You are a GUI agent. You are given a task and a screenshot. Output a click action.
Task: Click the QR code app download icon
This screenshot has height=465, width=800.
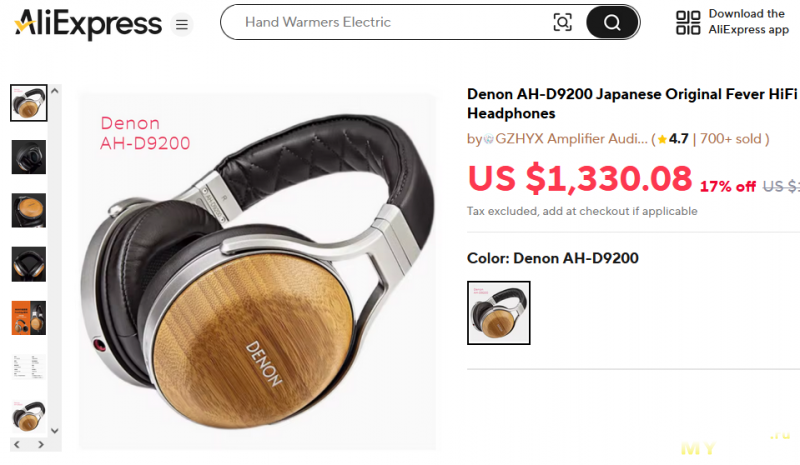tap(688, 22)
